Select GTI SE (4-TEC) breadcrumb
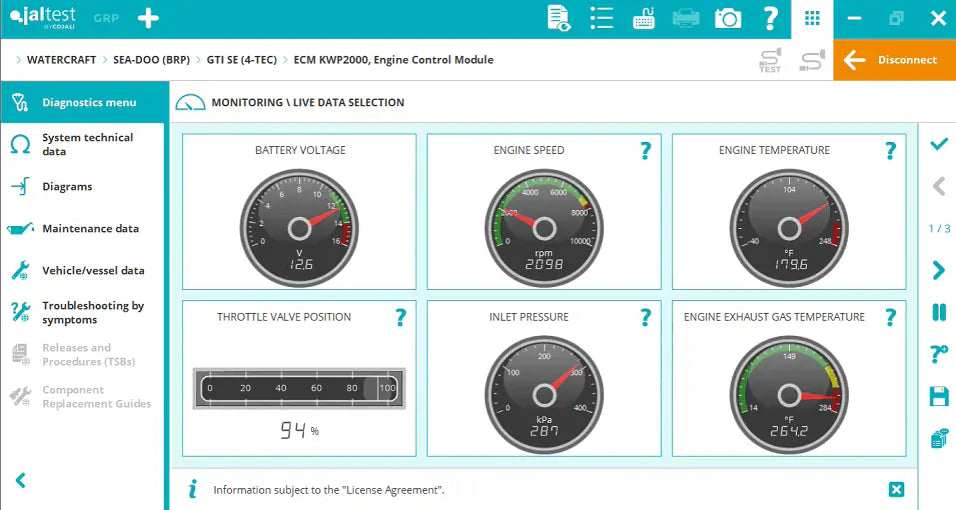Image resolution: width=956 pixels, height=510 pixels. click(241, 60)
